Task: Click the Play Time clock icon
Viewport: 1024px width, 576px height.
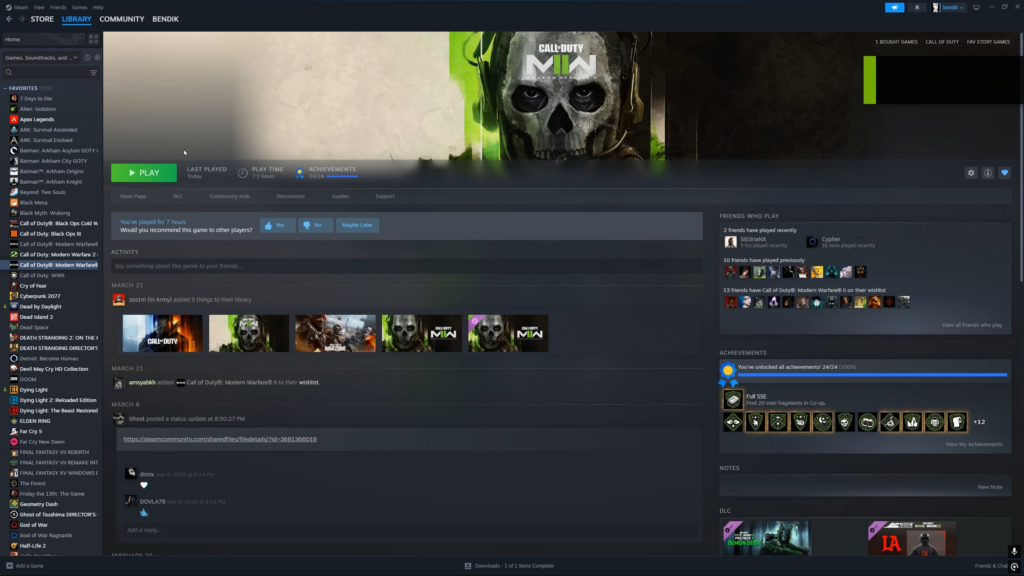Action: [x=242, y=173]
